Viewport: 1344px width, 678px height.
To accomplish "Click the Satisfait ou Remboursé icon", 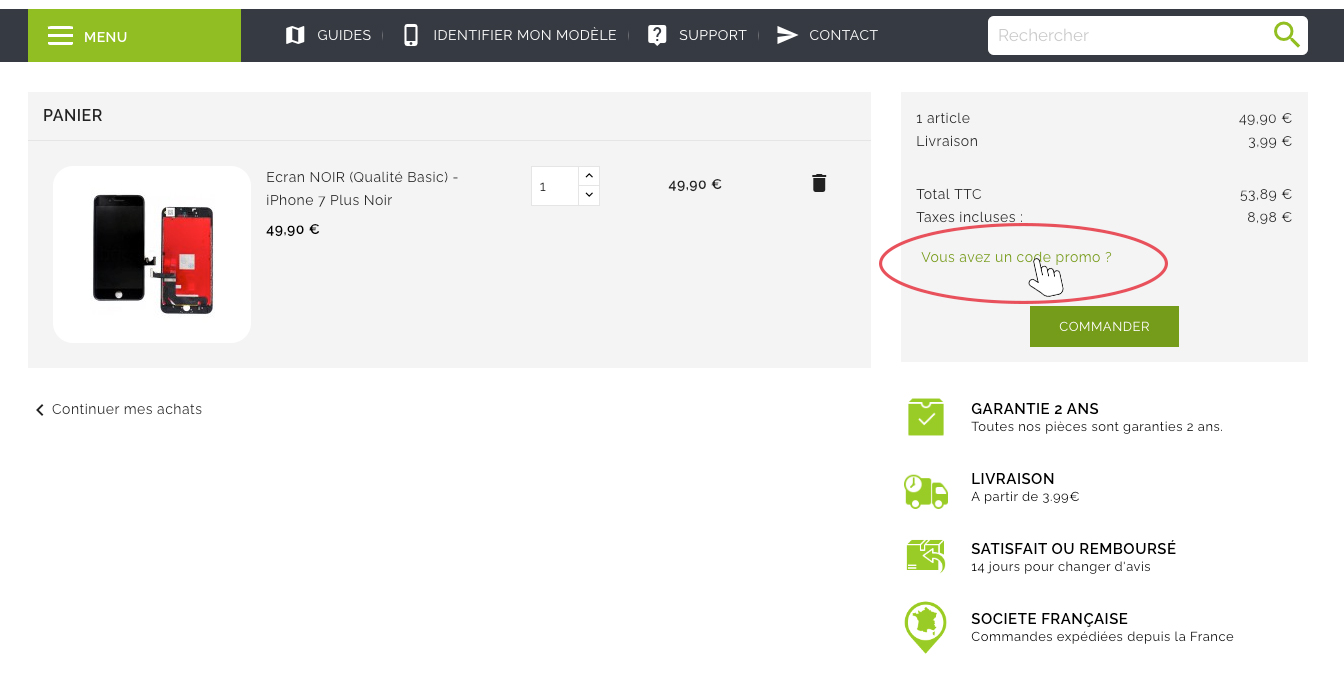I will pos(926,556).
